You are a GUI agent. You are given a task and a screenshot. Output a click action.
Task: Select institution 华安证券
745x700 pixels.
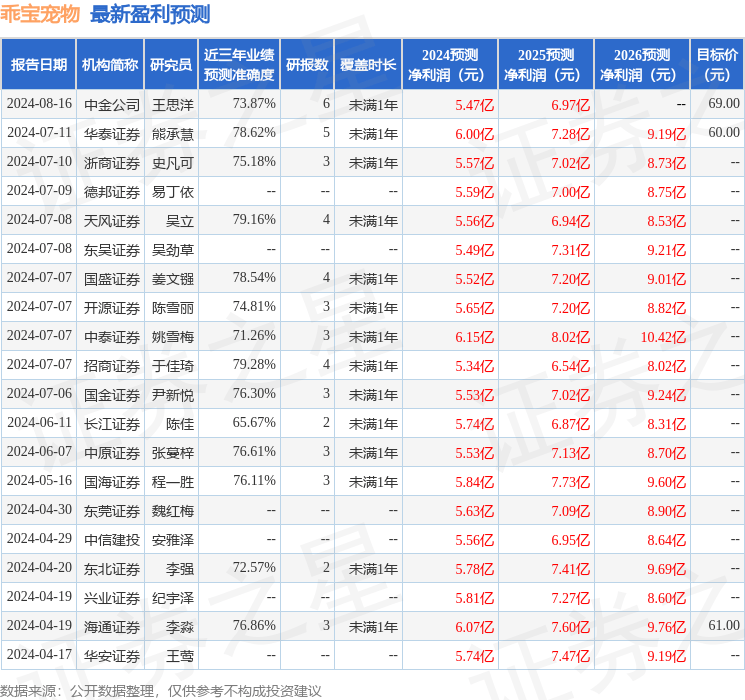[x=112, y=656]
